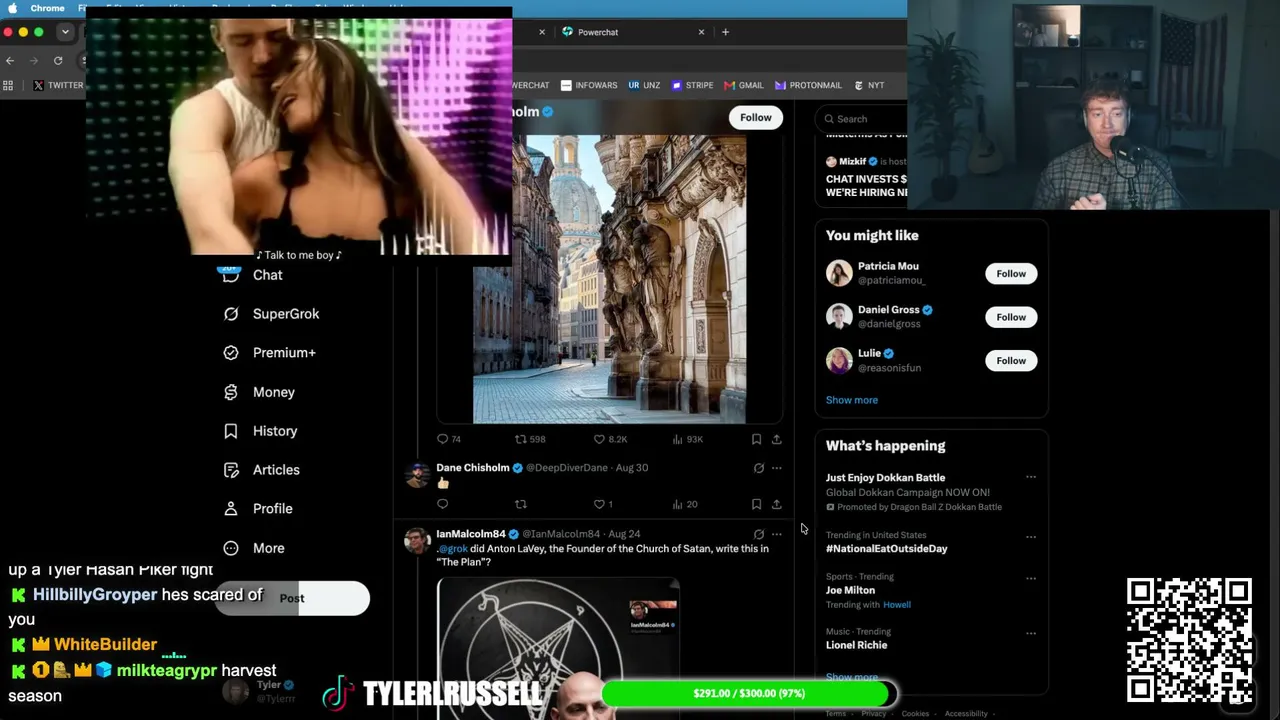This screenshot has width=1280, height=720.
Task: Open options for Joe Milton trend
Action: click(x=1031, y=578)
